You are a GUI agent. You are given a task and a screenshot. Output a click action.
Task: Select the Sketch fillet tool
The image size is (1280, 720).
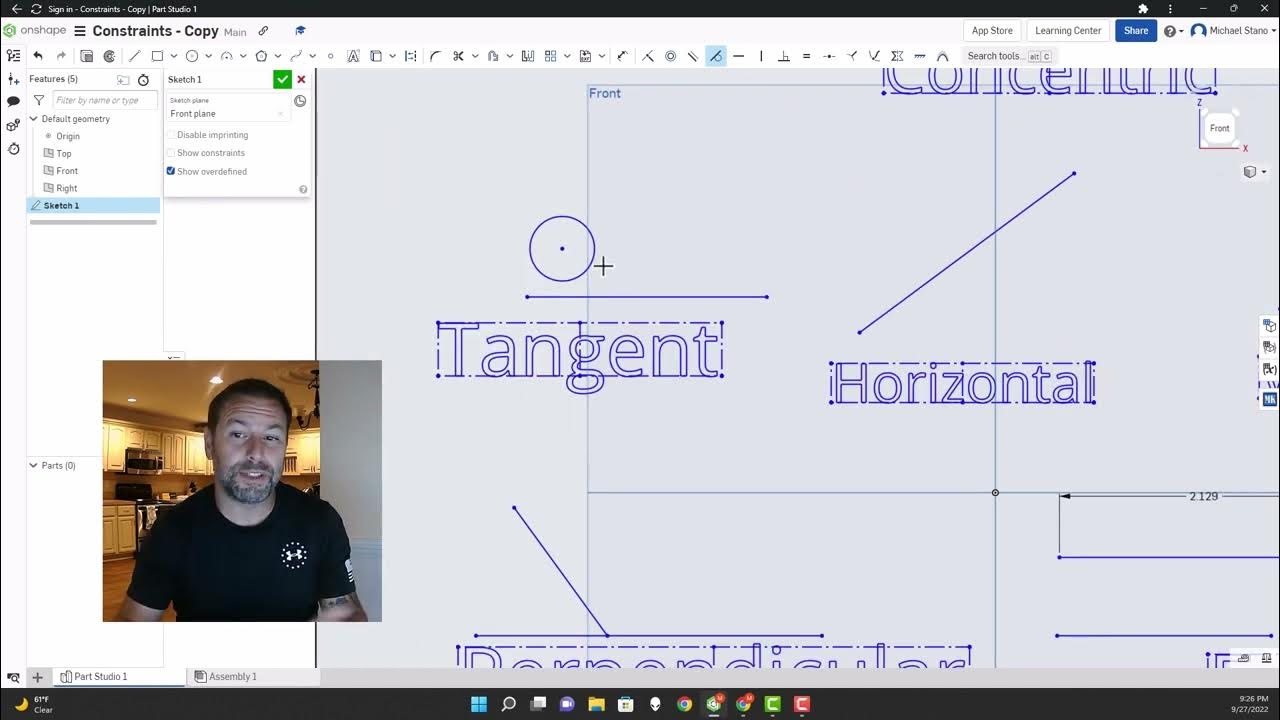(x=435, y=56)
